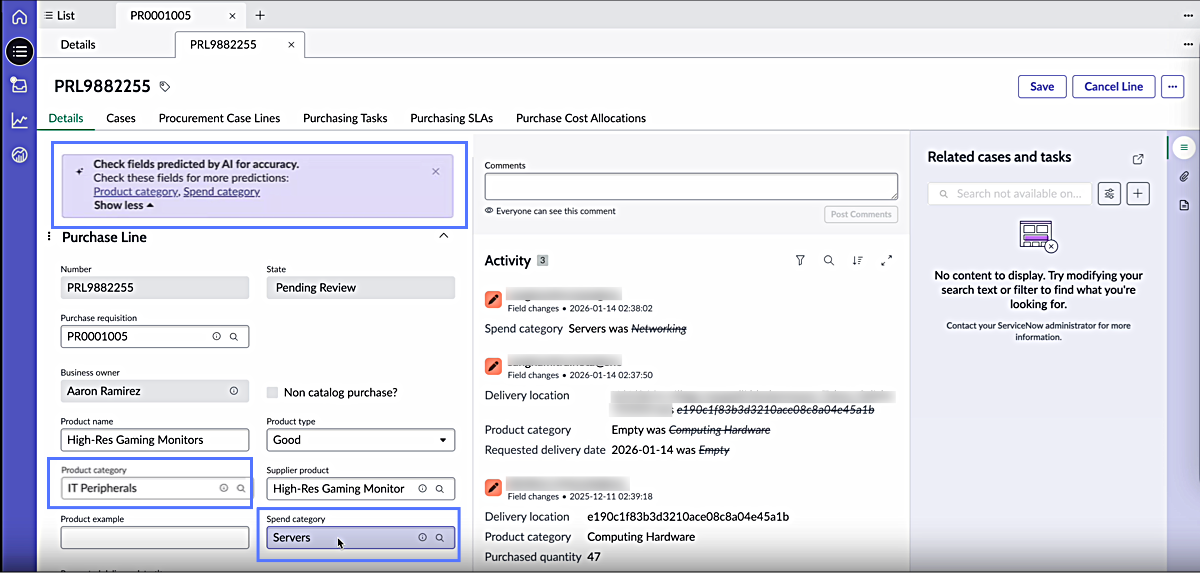
Task: Open the document template side icon
Action: coord(1184,205)
